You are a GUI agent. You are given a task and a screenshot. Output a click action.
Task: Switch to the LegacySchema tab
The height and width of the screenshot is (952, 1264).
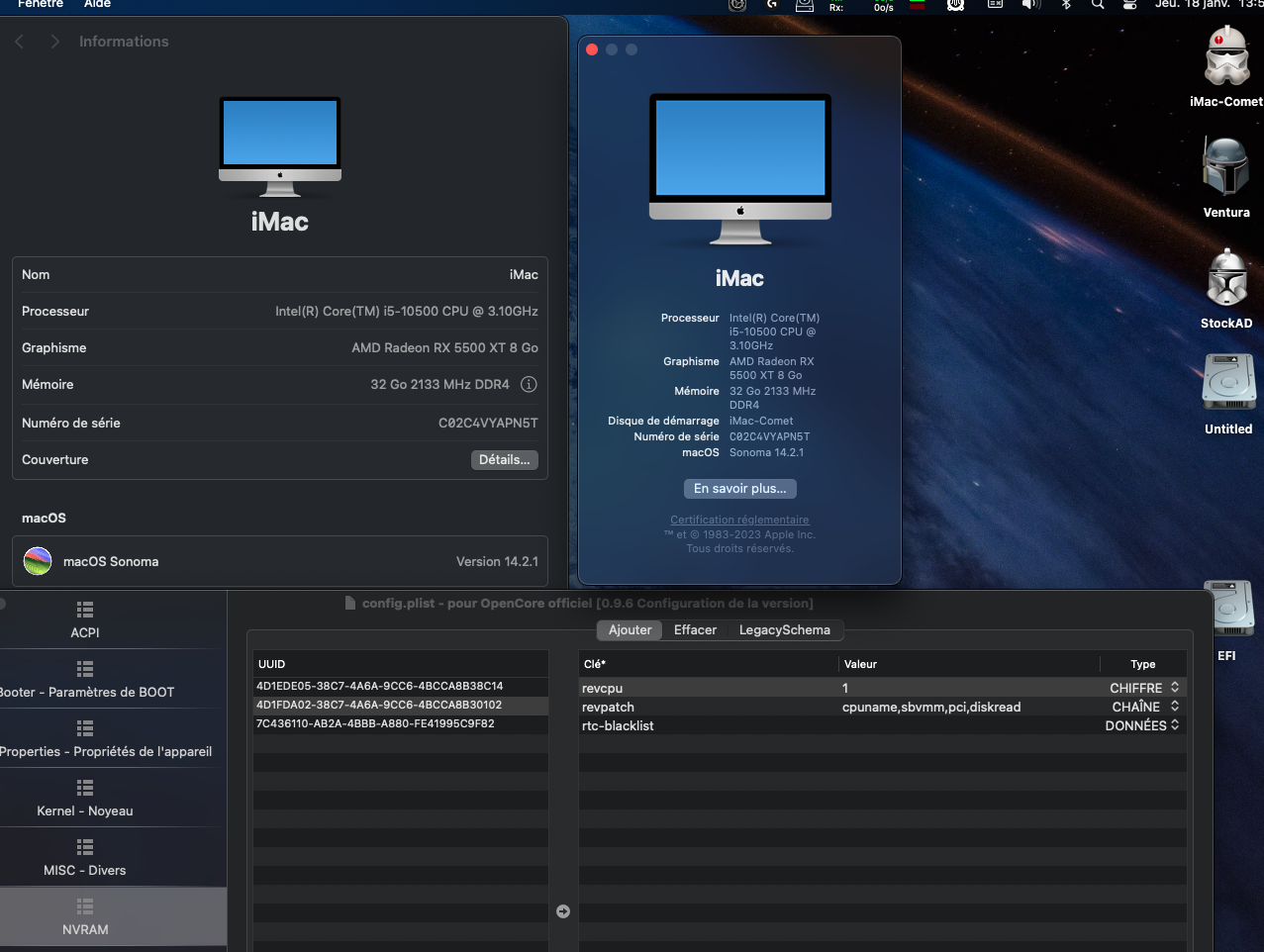pyautogui.click(x=784, y=630)
